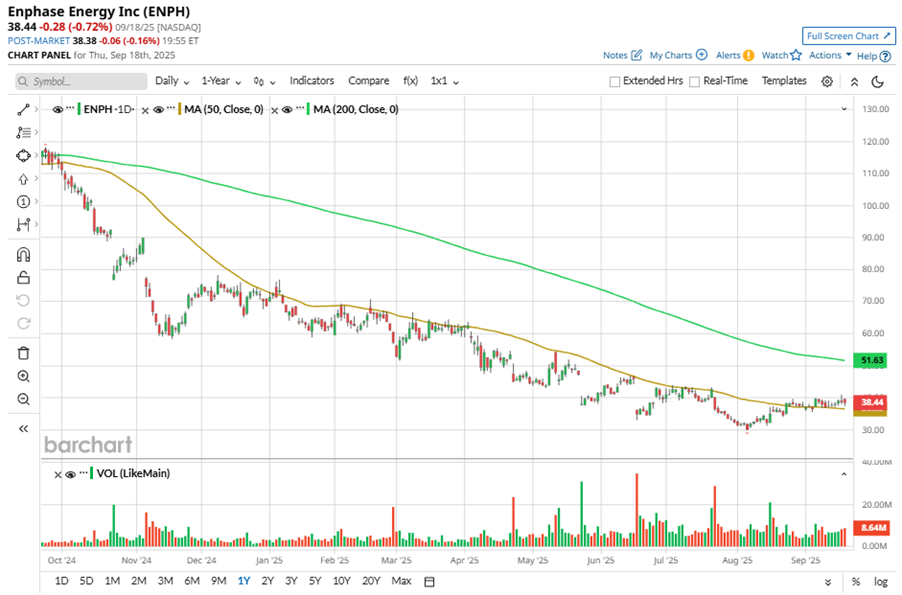
Task: Add to Watch list star
Action: 796,55
